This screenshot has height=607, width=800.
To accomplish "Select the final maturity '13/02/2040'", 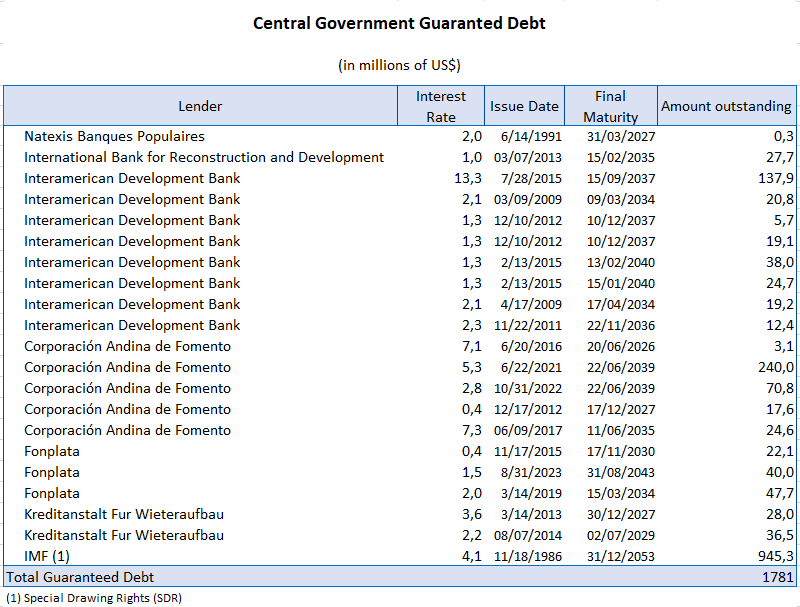I will (x=621, y=263).
